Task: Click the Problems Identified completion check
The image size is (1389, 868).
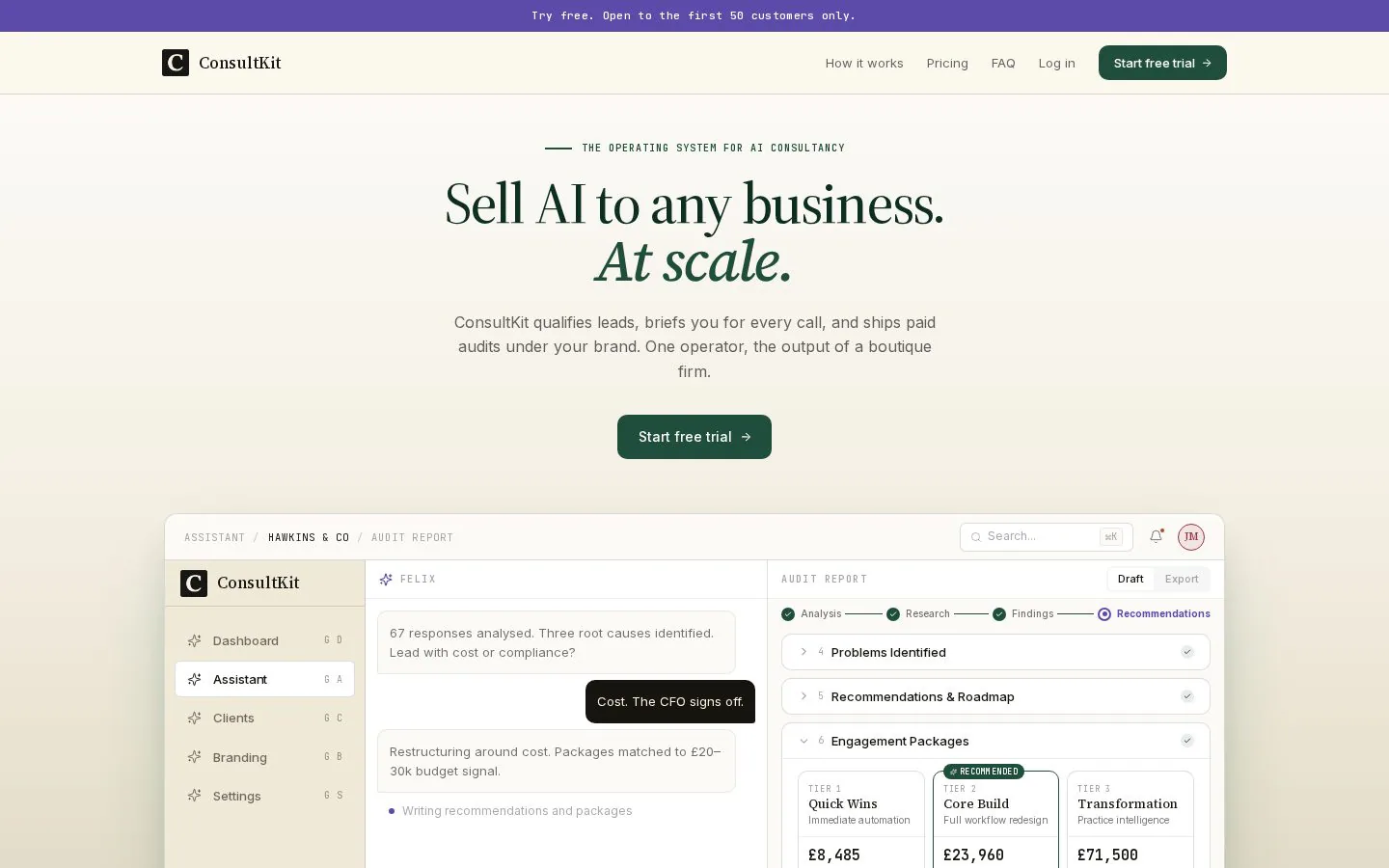Action: click(x=1187, y=652)
